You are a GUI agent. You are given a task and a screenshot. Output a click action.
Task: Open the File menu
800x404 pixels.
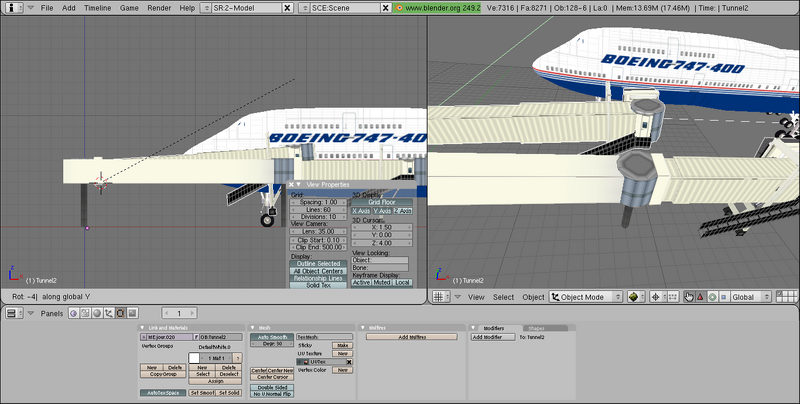(46, 8)
